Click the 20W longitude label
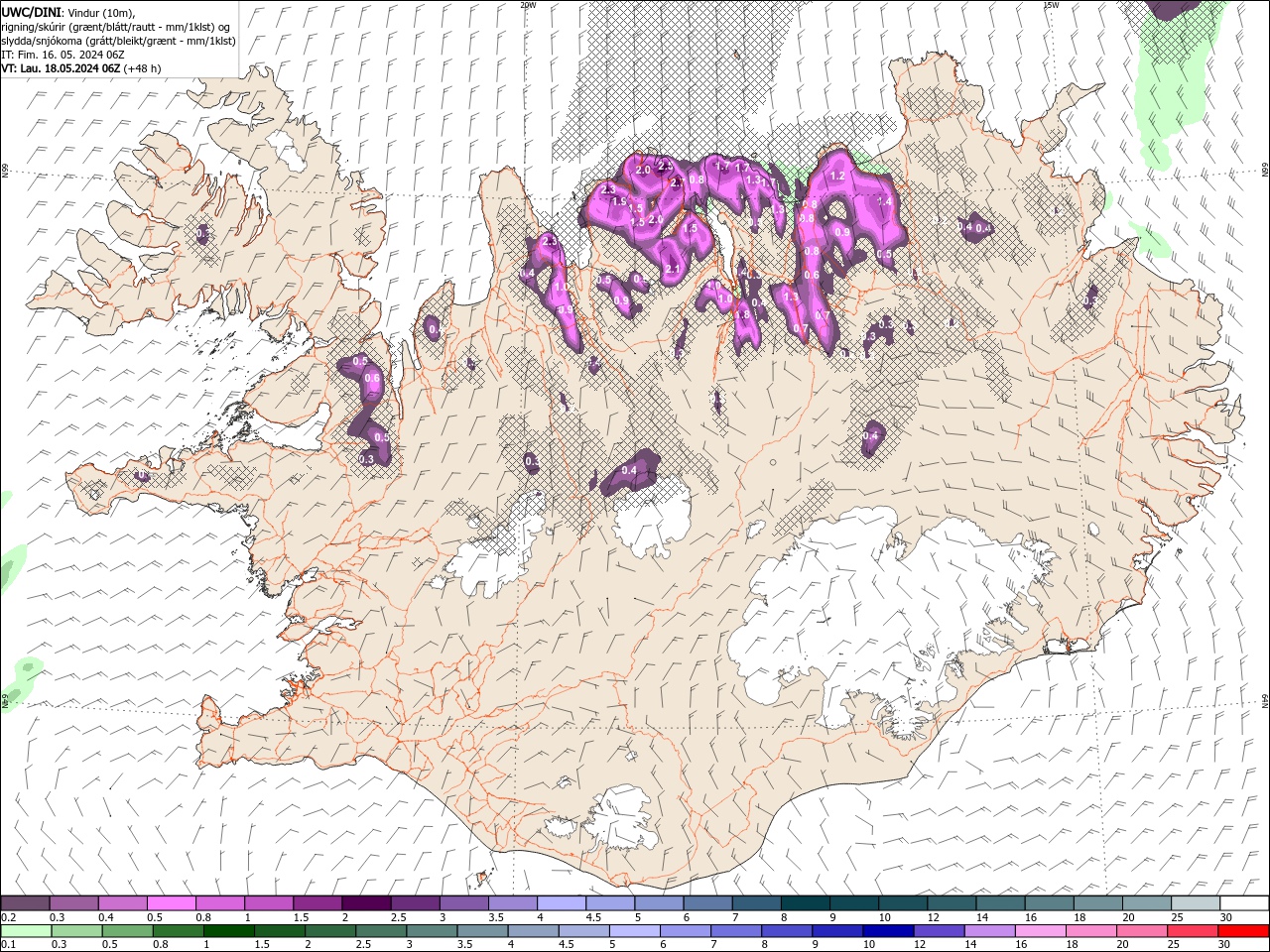Viewport: 1270px width, 952px height. coord(528,5)
